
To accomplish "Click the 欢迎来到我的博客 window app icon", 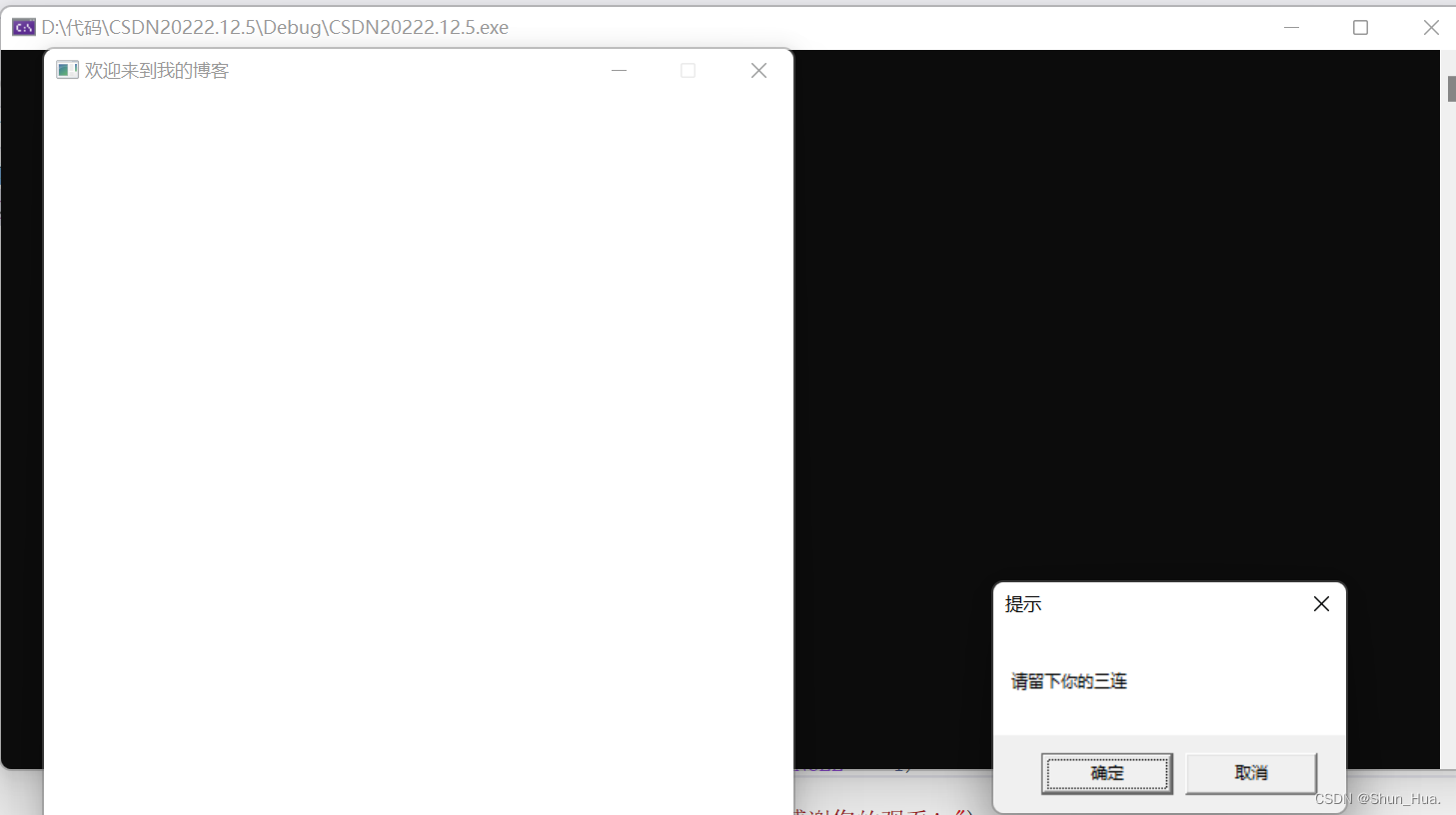I will [x=67, y=70].
